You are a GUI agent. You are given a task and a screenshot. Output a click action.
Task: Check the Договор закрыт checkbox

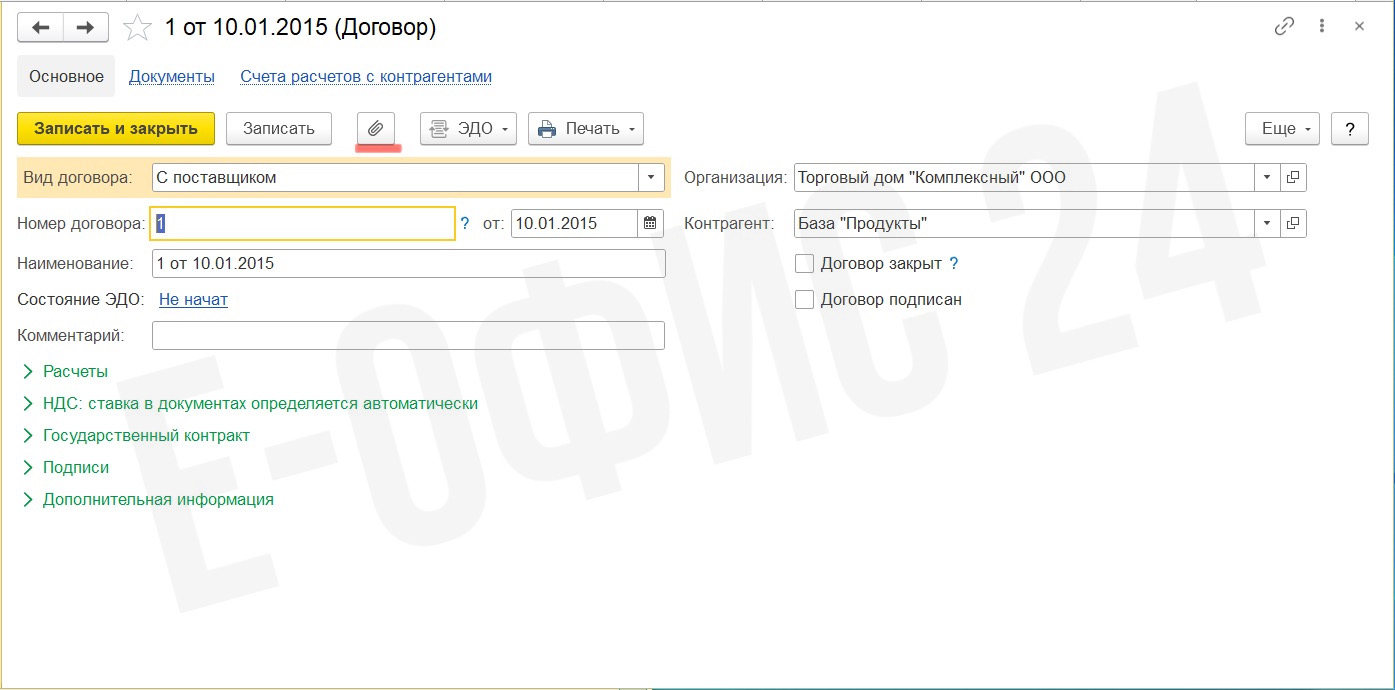click(x=804, y=264)
